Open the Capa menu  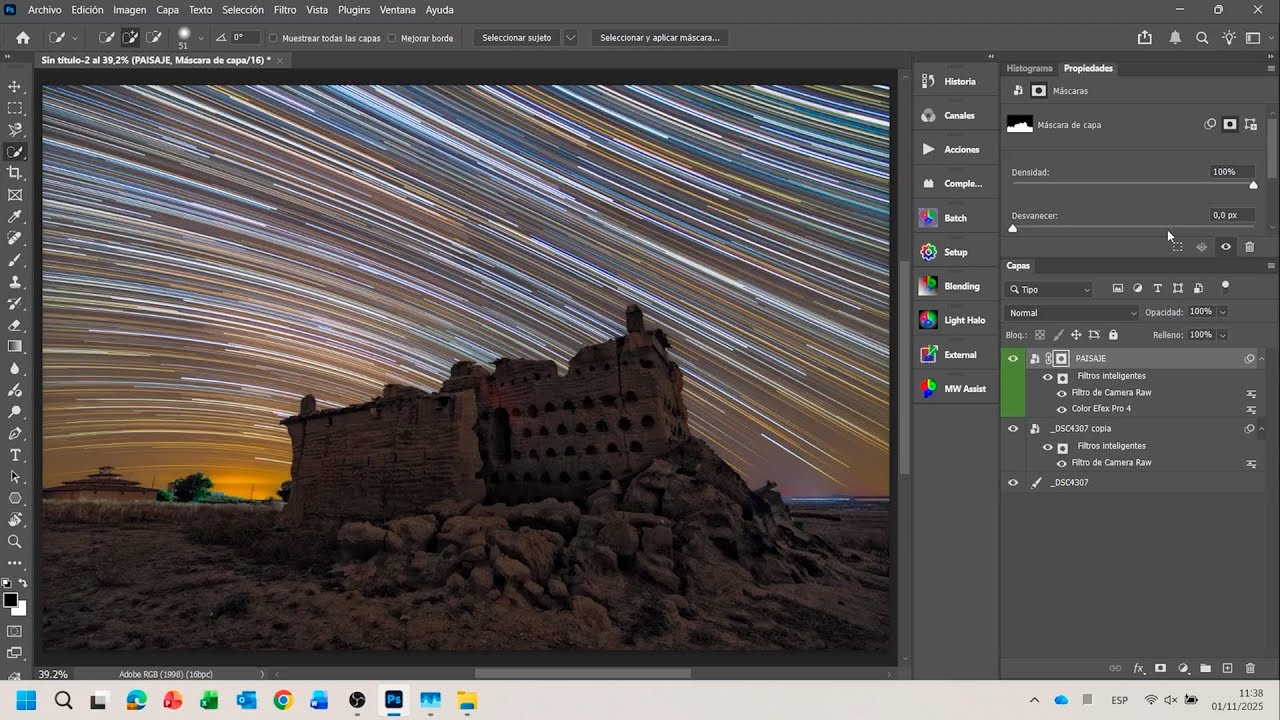(167, 9)
